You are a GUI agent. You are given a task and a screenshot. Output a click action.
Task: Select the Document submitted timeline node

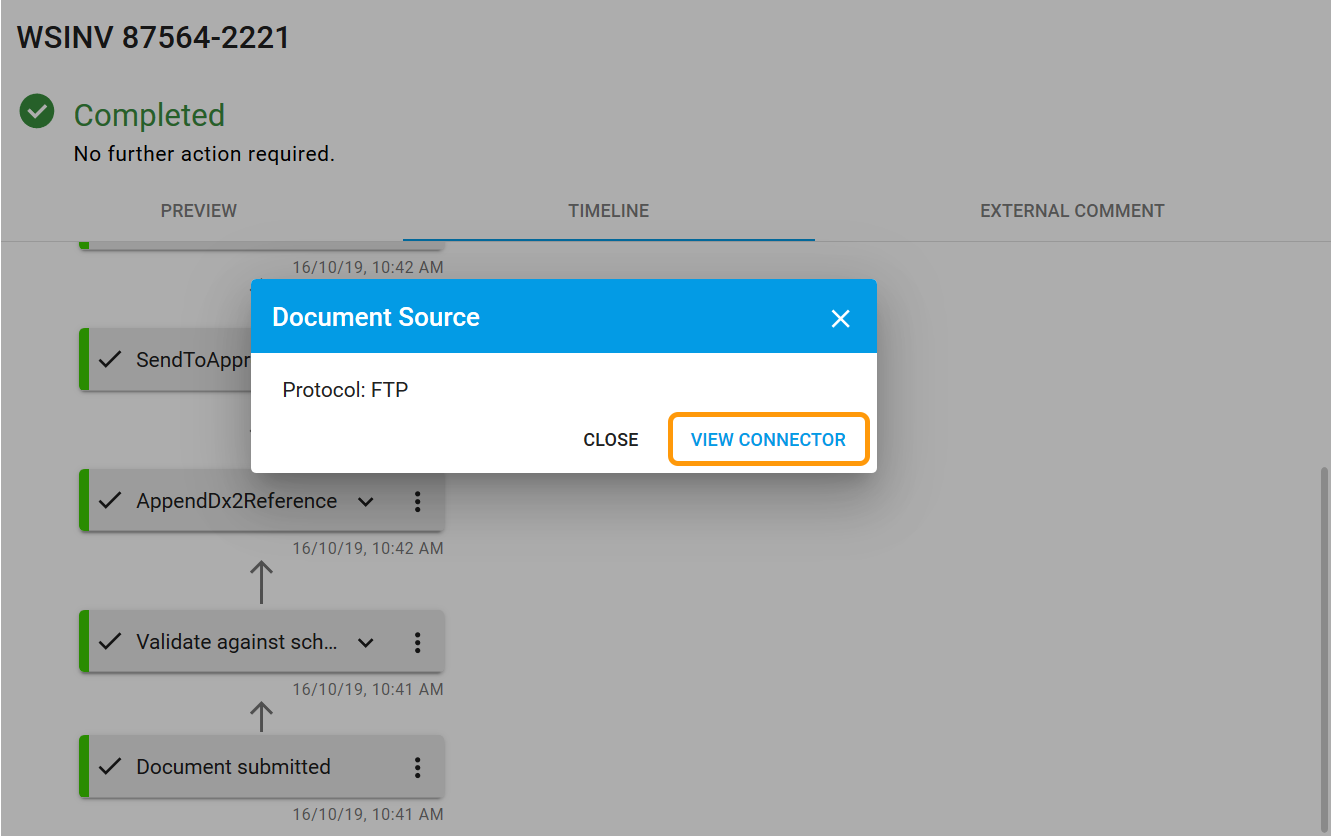click(233, 766)
